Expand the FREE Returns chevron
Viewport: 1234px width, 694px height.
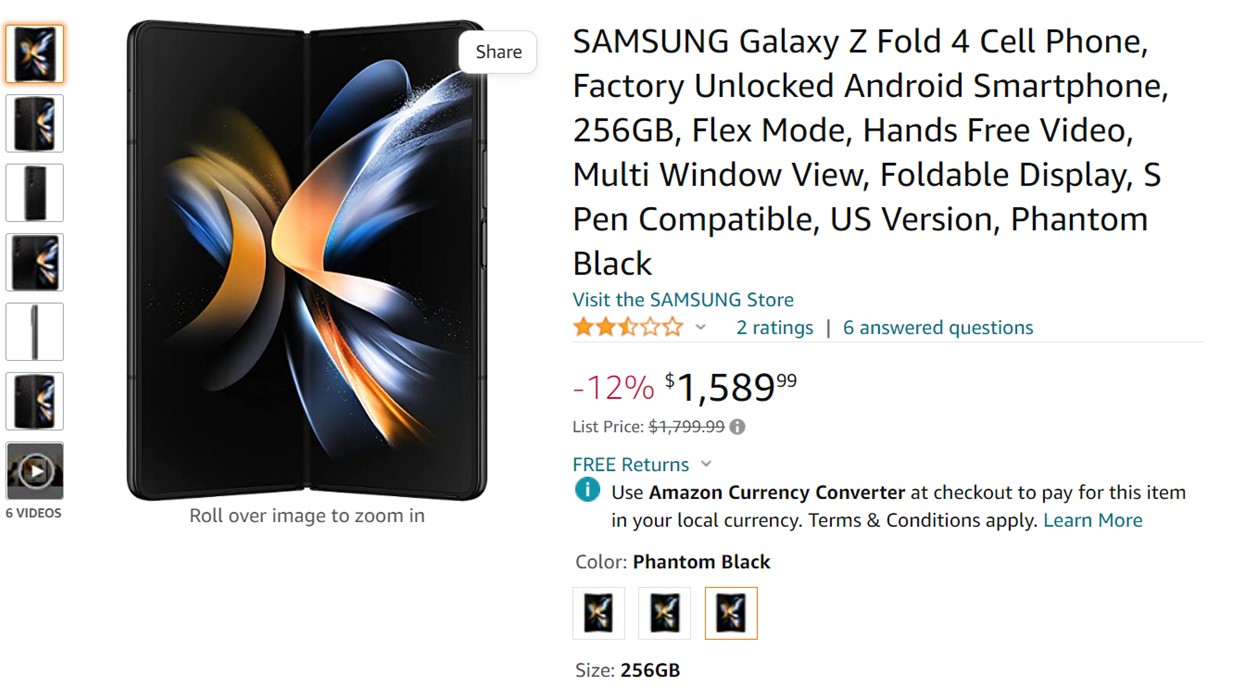[x=706, y=464]
